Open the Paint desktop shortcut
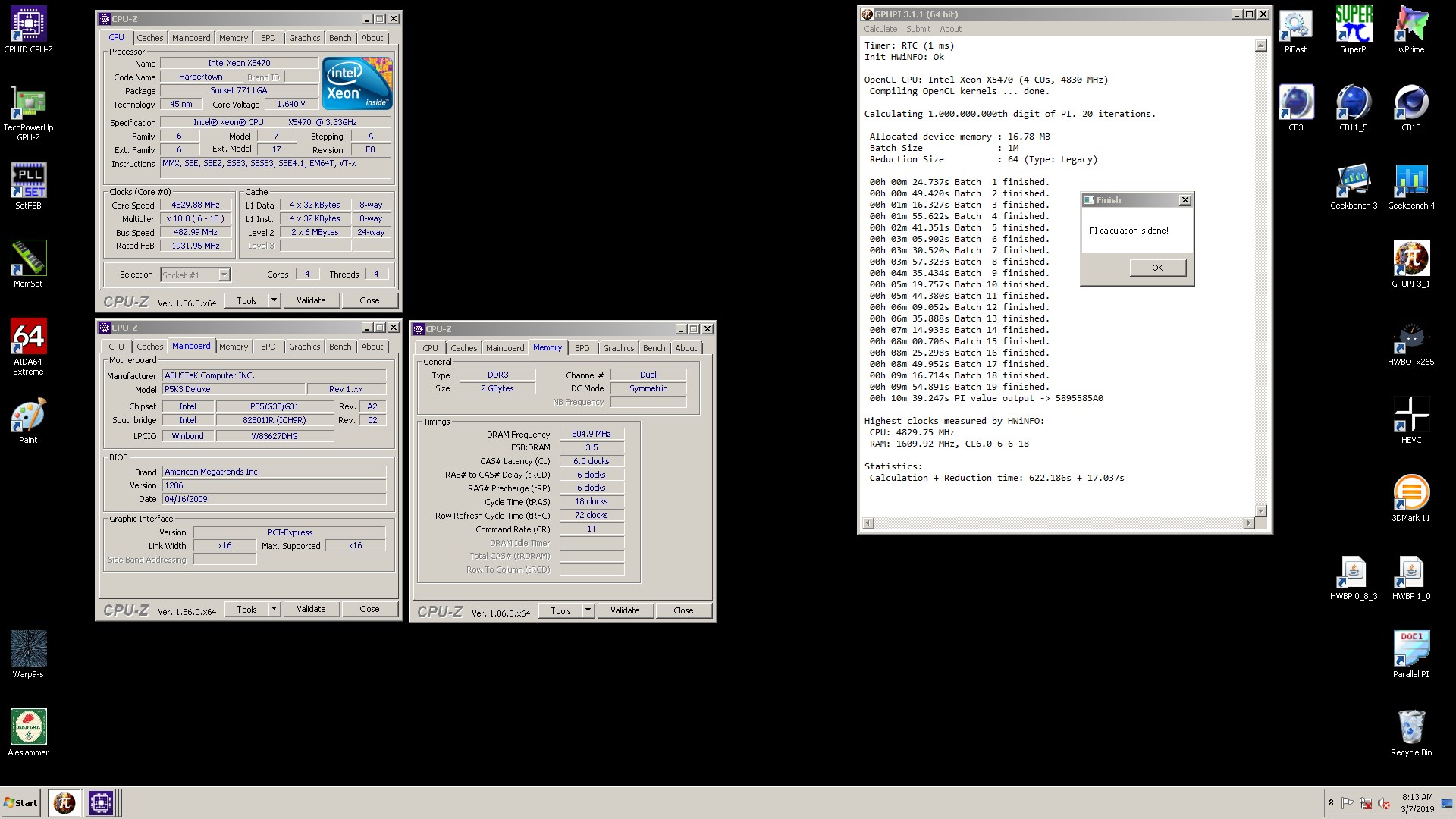This screenshot has width=1456, height=819. (x=28, y=421)
